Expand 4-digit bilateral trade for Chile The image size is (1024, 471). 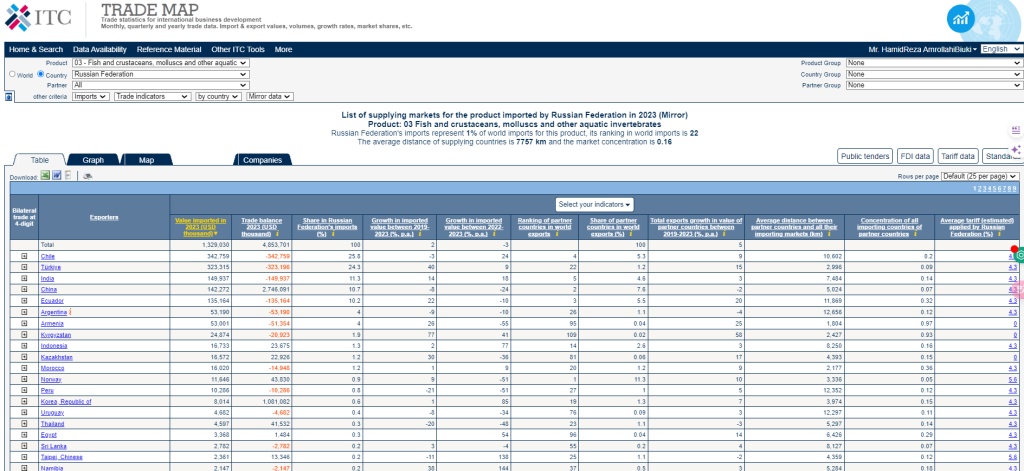24,256
